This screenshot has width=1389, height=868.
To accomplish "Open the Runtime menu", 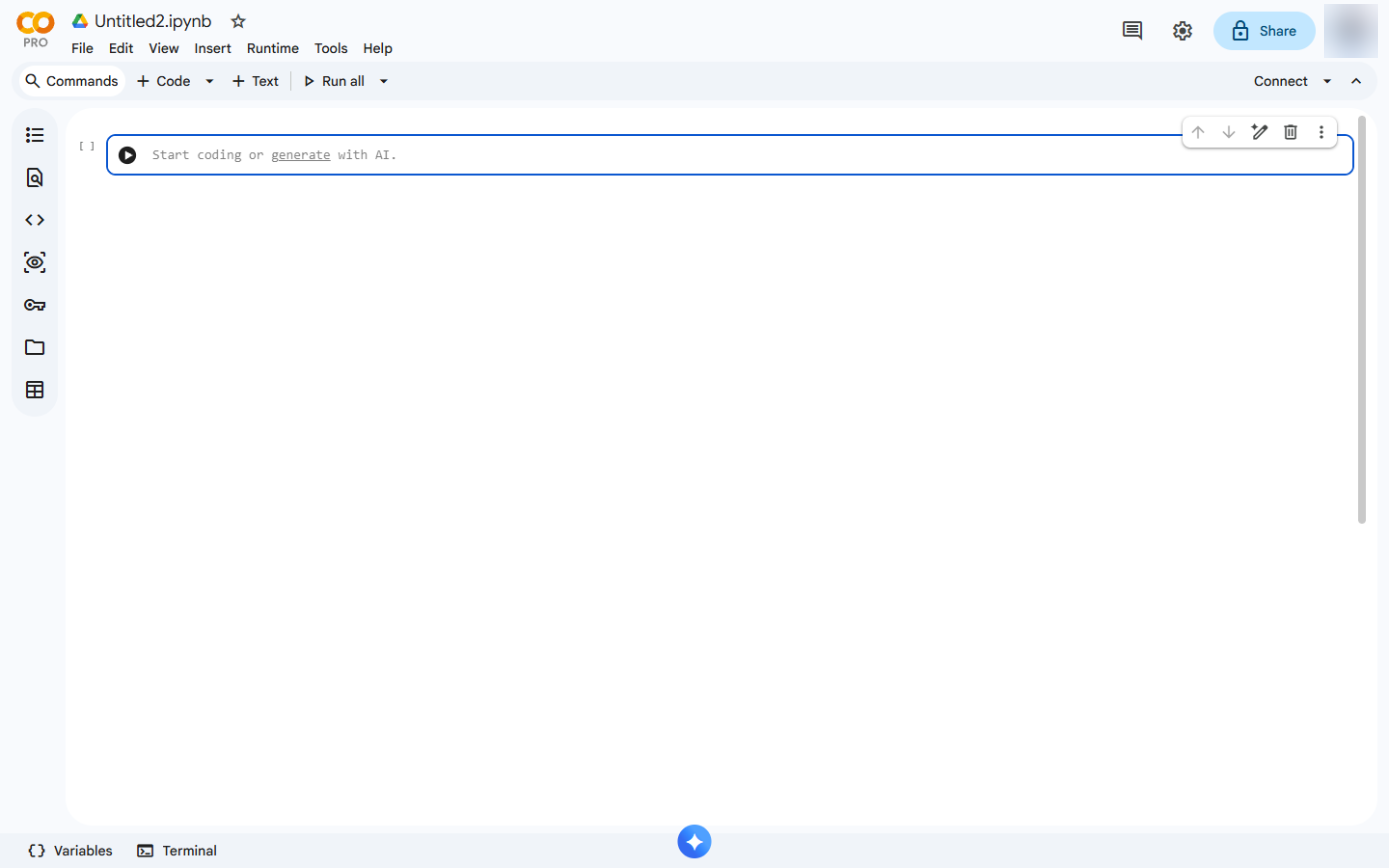I will [x=272, y=48].
